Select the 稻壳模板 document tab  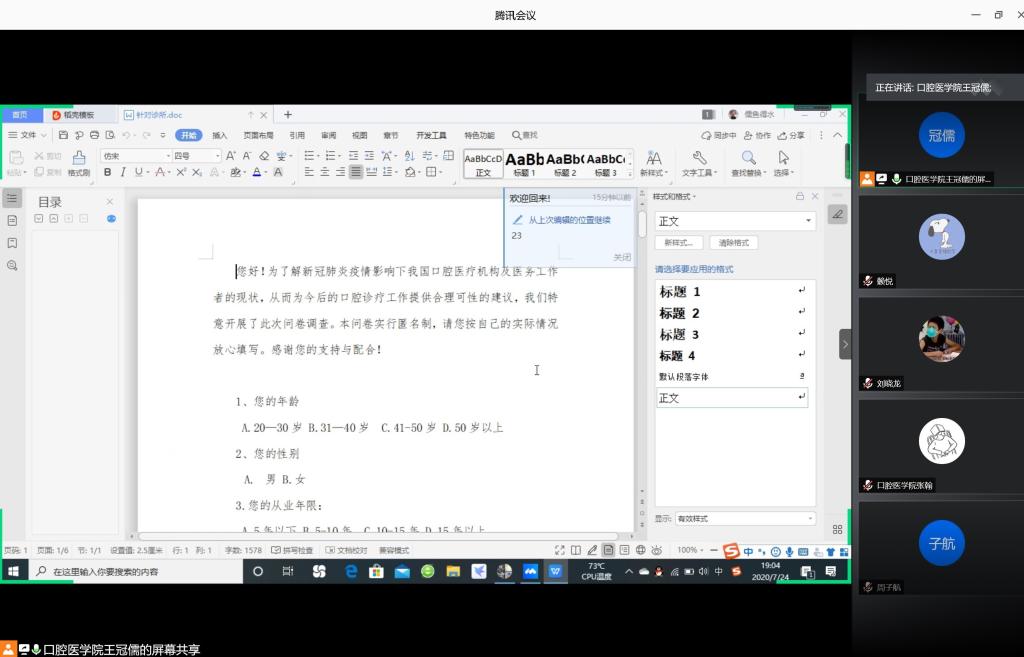(79, 115)
